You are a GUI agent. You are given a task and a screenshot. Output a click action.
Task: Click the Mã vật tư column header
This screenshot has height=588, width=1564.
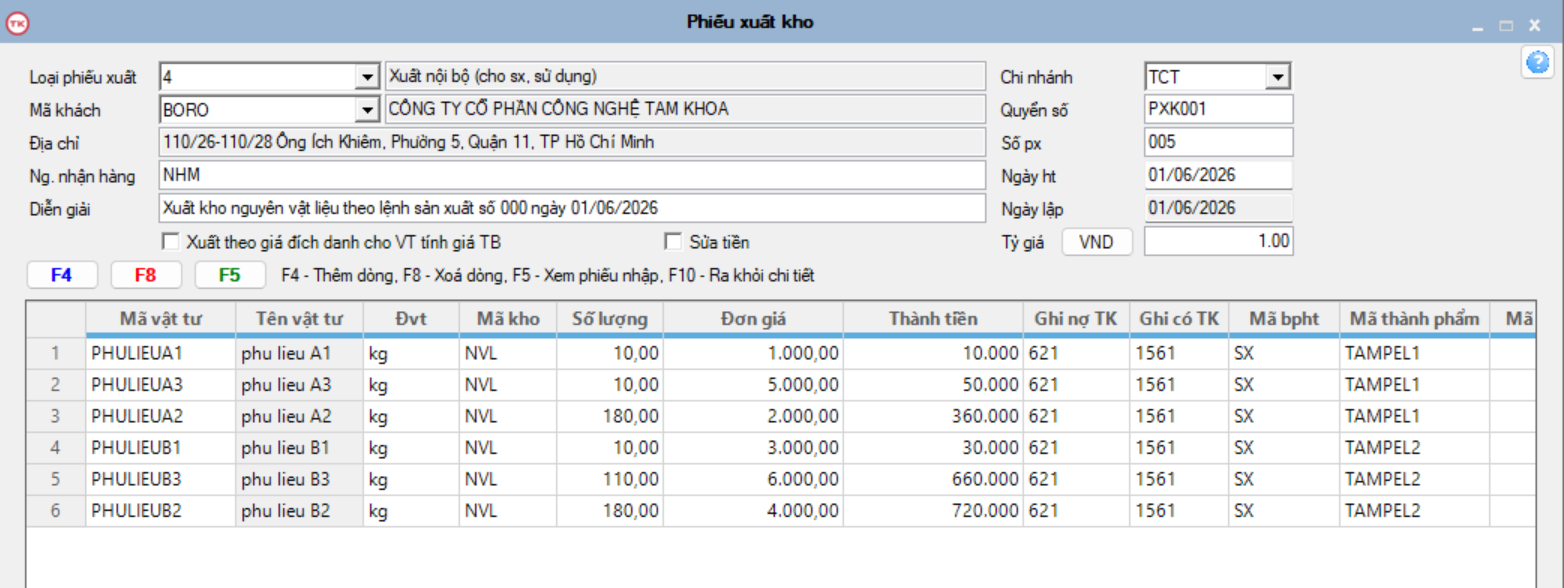[x=160, y=319]
